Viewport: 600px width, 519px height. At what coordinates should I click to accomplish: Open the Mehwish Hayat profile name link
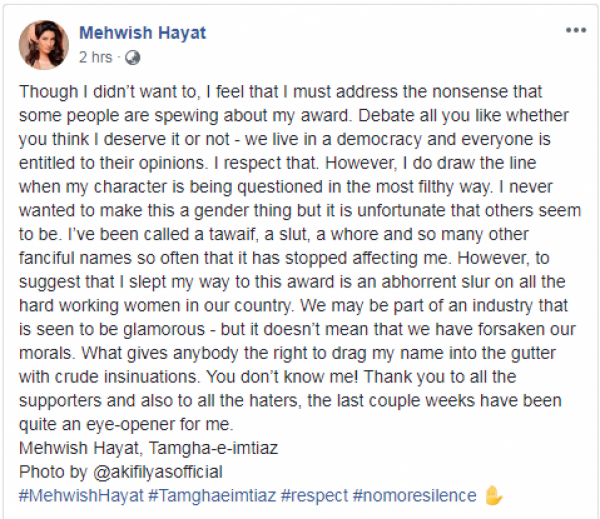142,33
